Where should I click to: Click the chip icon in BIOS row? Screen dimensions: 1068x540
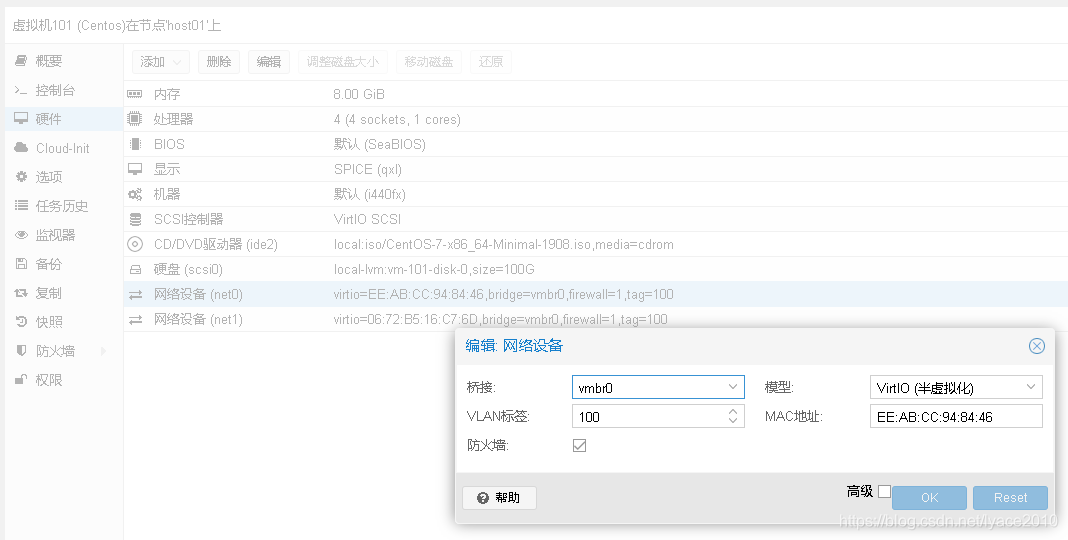[x=135, y=144]
